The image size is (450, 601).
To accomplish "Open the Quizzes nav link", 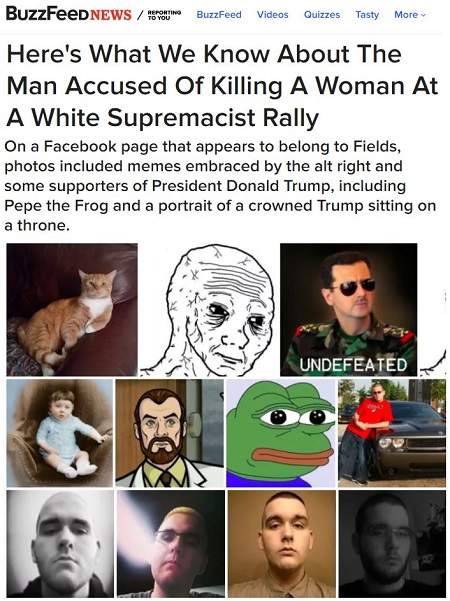I will point(322,15).
